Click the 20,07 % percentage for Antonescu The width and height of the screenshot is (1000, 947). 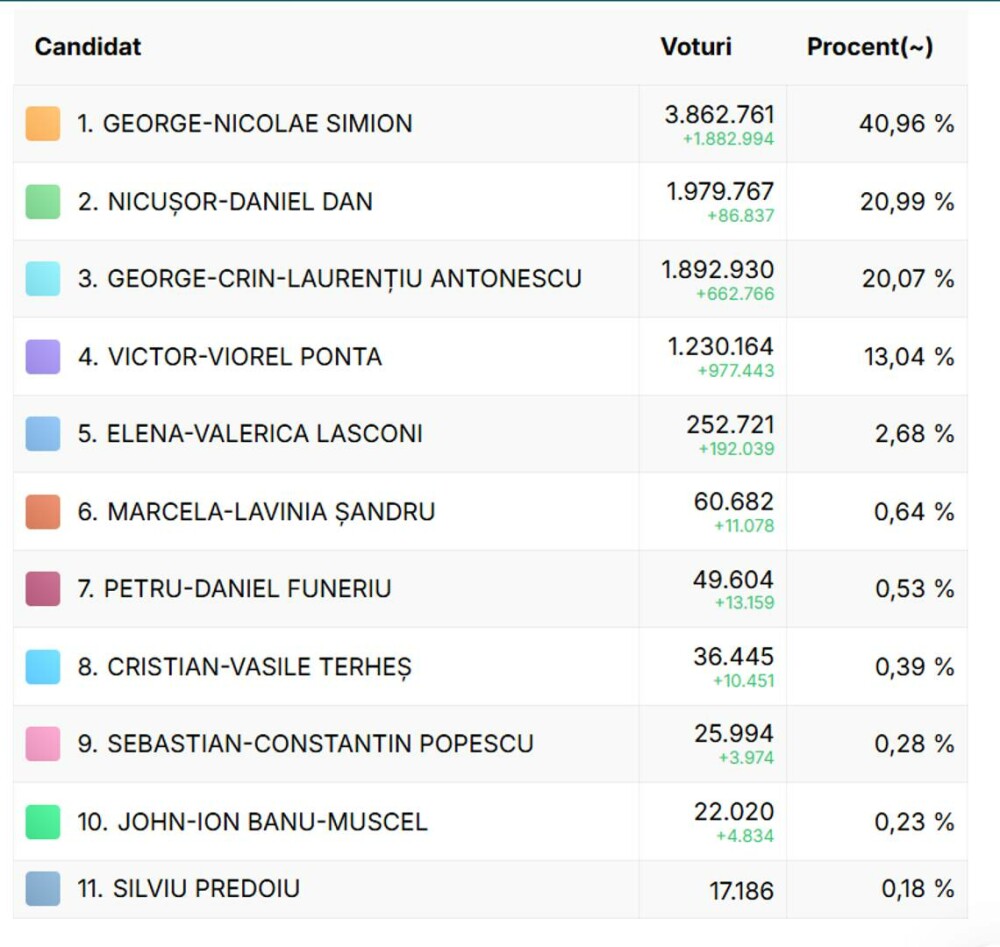coord(907,279)
